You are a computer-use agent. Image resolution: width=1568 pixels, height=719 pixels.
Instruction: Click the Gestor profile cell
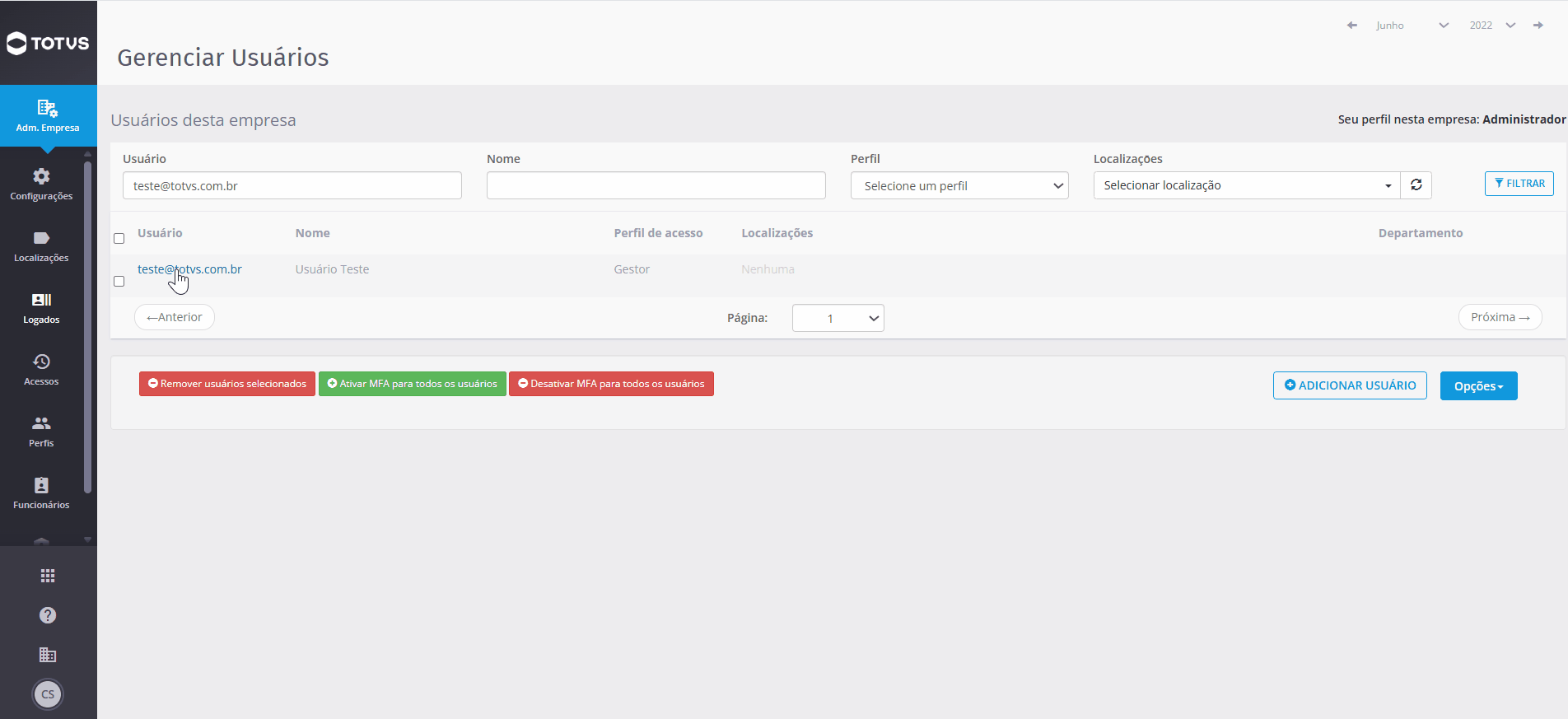coord(632,269)
